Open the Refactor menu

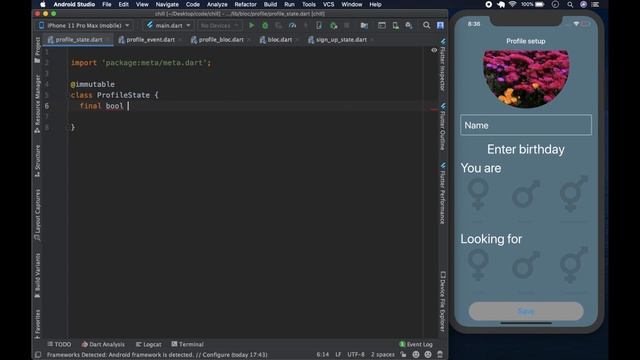tap(245, 4)
